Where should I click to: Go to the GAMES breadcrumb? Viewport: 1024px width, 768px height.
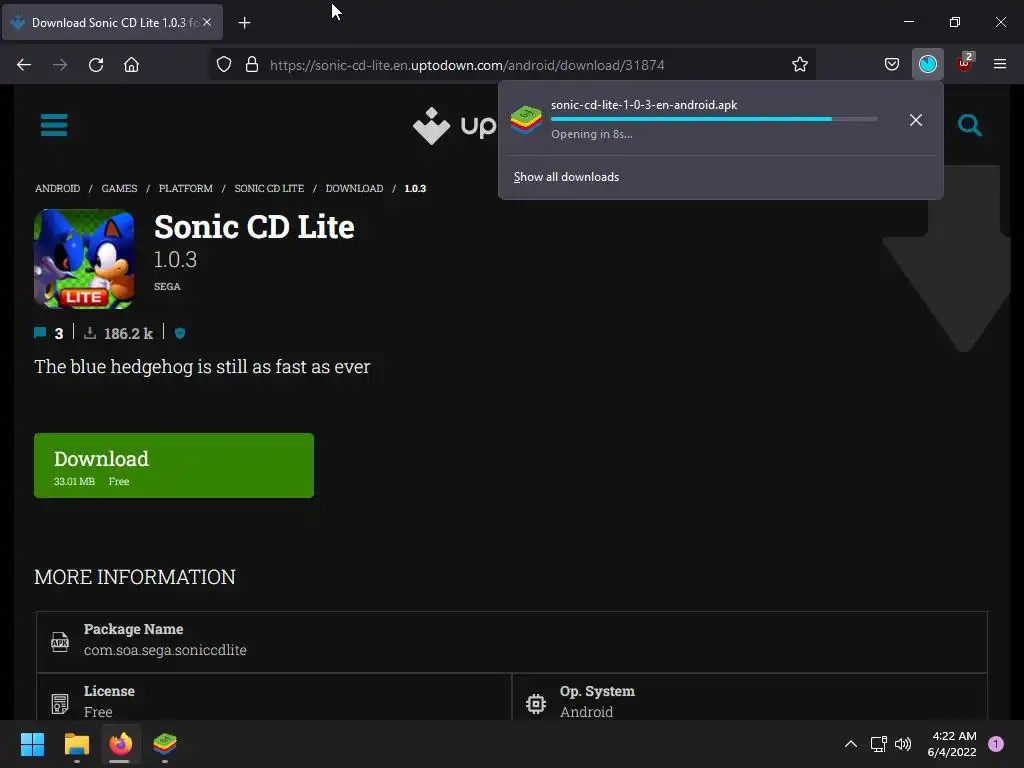tap(120, 188)
